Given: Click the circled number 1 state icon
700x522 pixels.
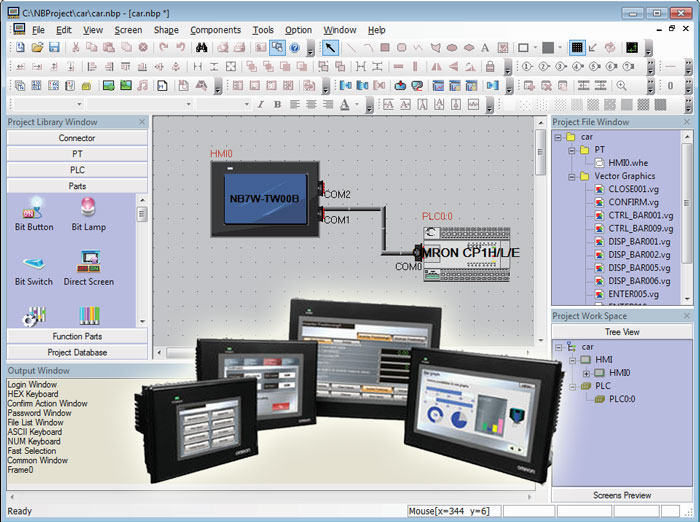Looking at the screenshot, I should point(527,67).
